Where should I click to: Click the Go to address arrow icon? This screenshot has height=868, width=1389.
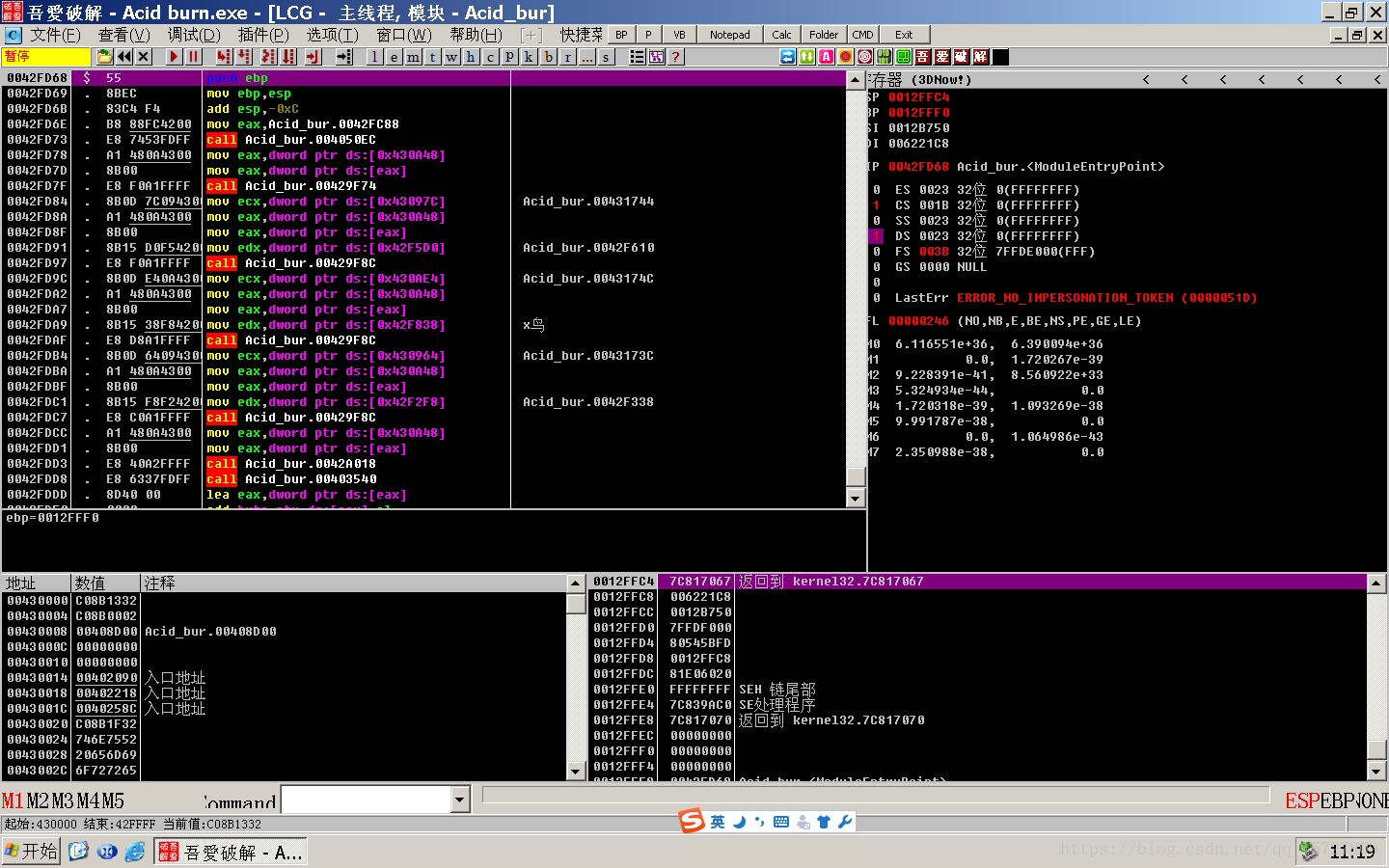[344, 57]
